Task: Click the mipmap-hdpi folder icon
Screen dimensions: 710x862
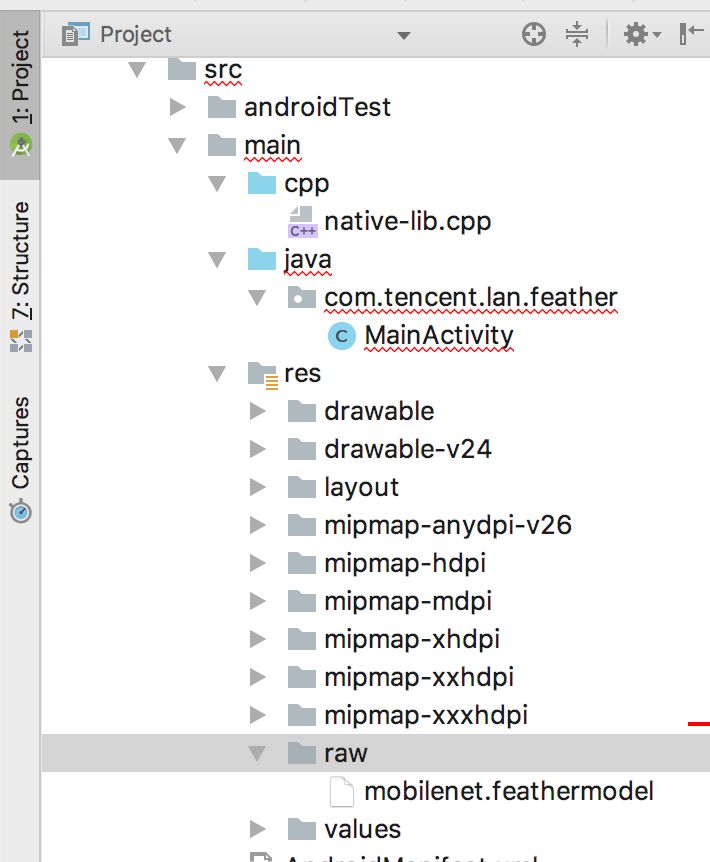Action: coord(302,562)
